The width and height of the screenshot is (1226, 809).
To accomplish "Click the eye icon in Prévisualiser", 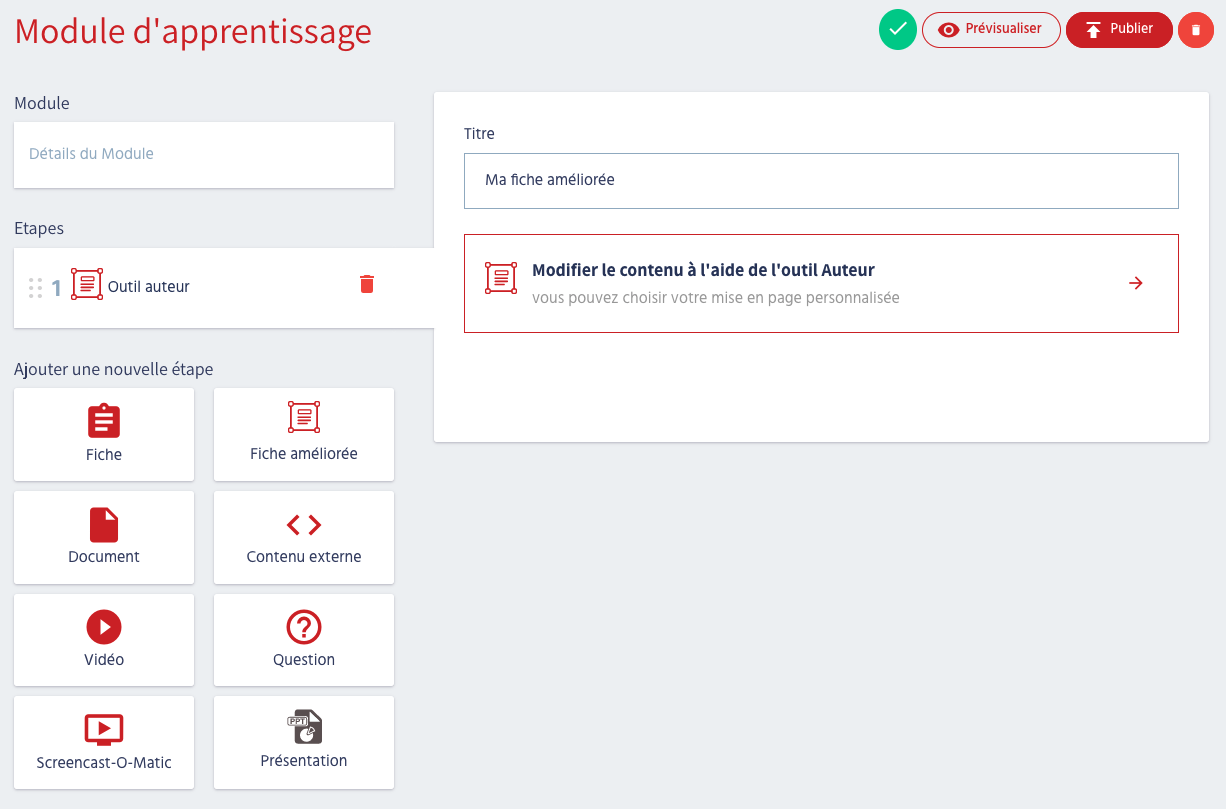I will (x=949, y=30).
